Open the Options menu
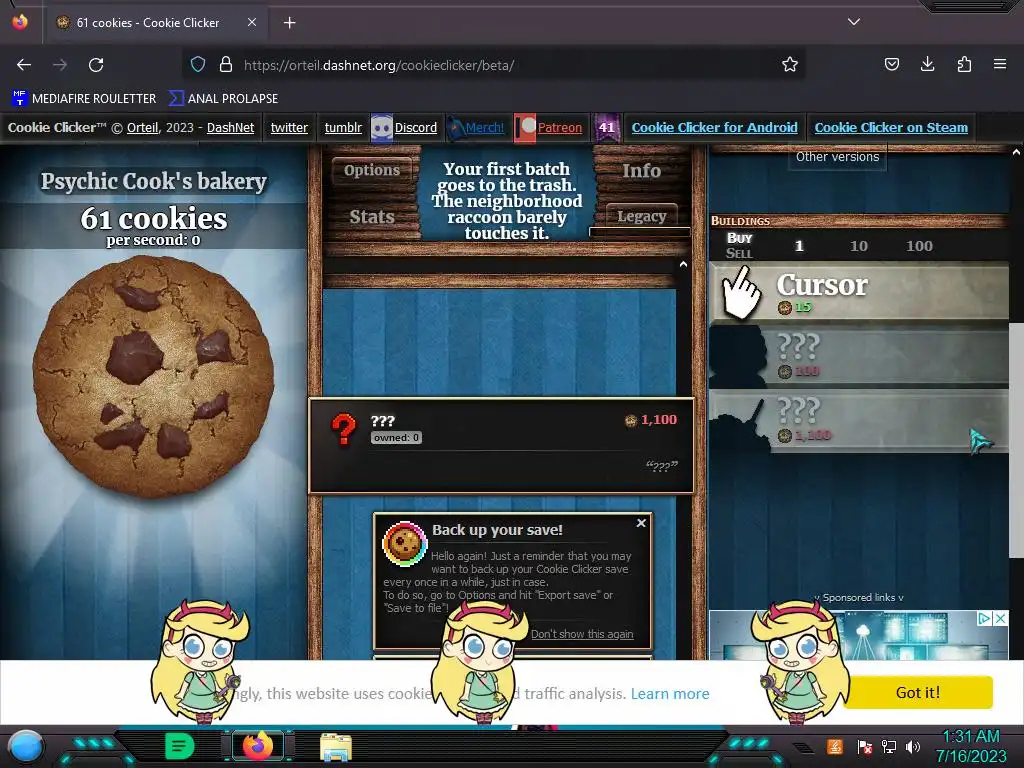The height and width of the screenshot is (768, 1024). 372,170
